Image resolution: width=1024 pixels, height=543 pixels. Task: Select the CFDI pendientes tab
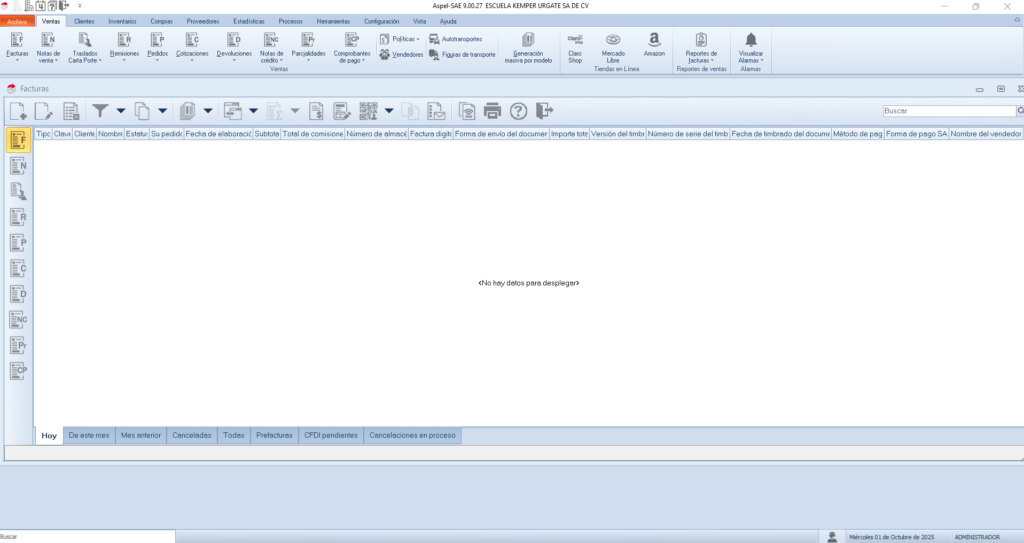coord(331,435)
